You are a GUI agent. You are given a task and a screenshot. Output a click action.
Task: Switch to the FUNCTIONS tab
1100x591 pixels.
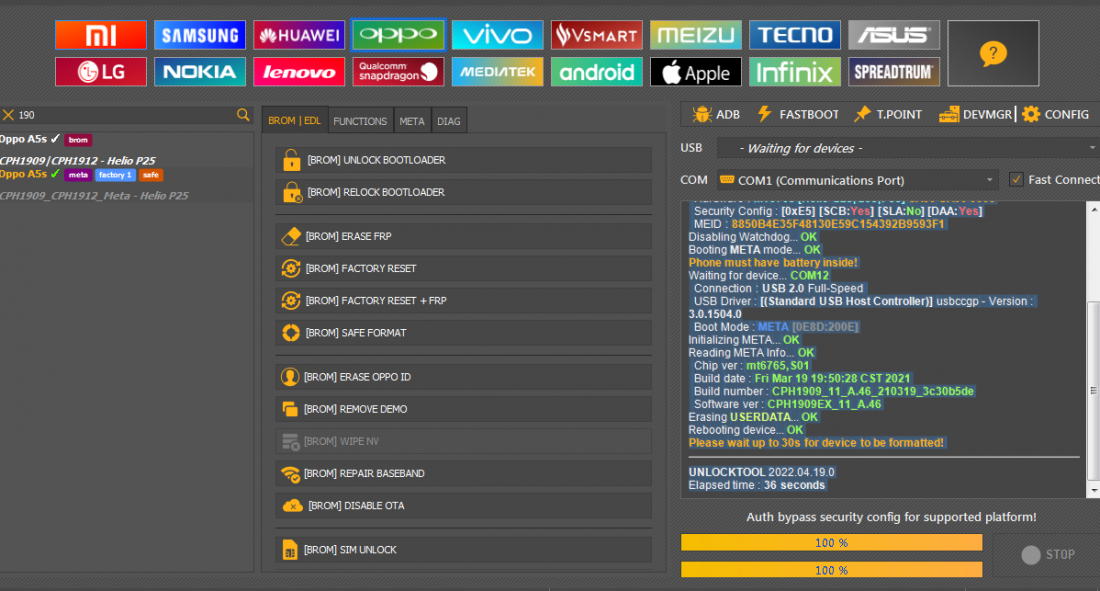point(360,121)
